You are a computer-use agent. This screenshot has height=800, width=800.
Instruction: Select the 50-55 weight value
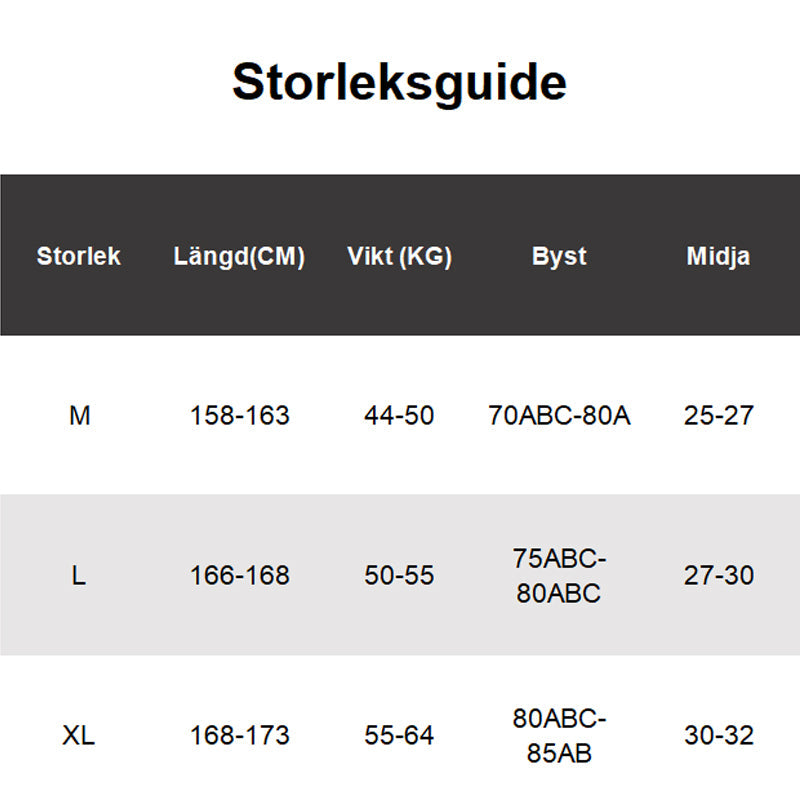coord(399,576)
